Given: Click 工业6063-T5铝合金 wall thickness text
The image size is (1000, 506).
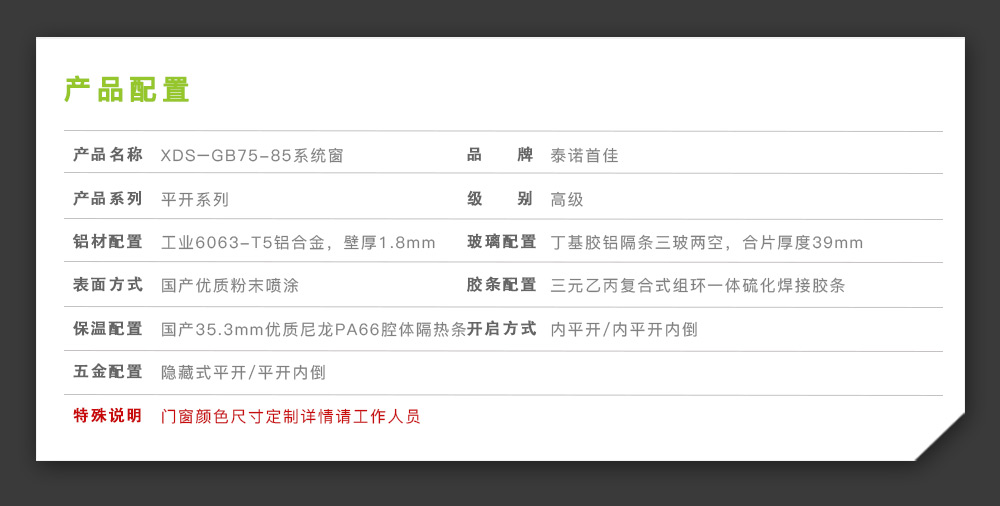Looking at the screenshot, I should (298, 243).
